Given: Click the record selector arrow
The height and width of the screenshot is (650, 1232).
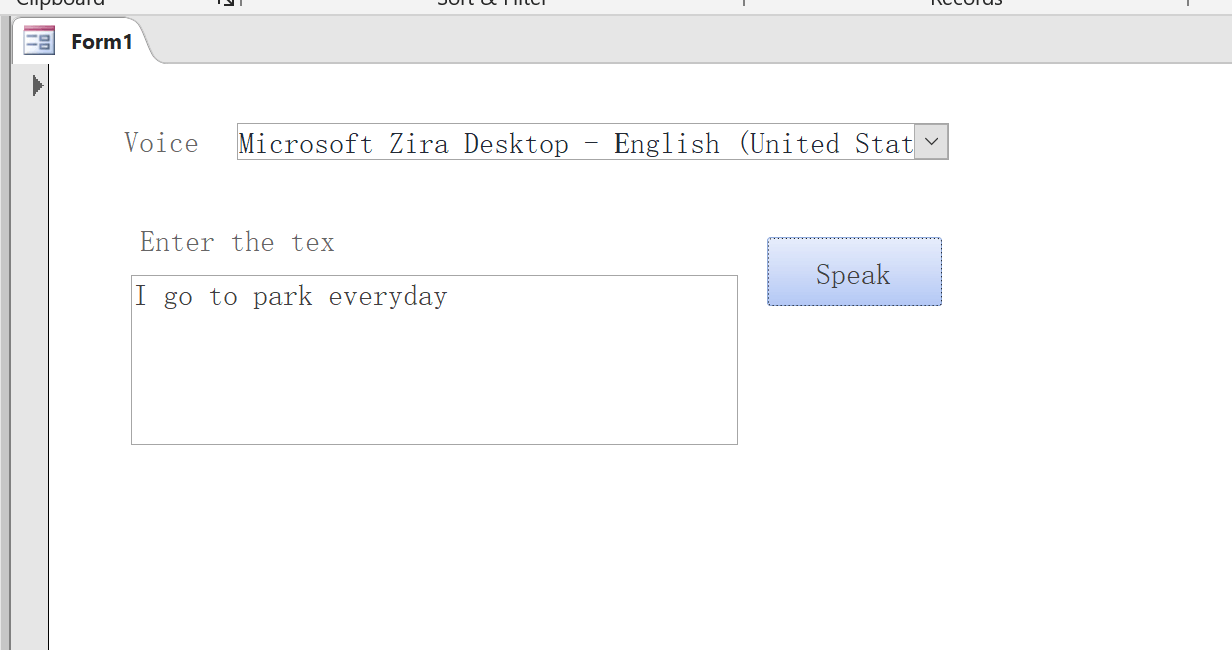Looking at the screenshot, I should [x=37, y=86].
